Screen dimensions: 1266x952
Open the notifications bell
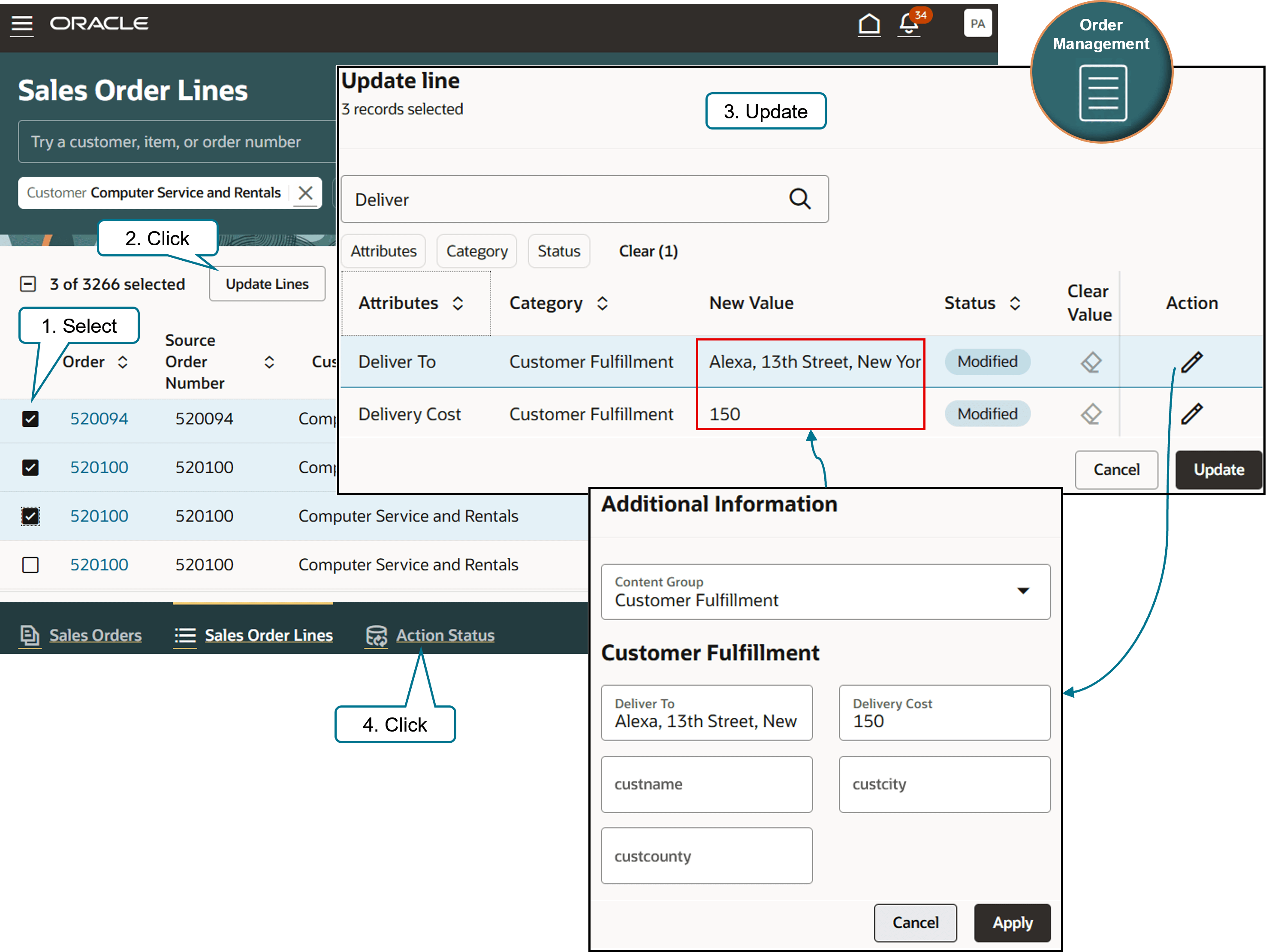908,24
